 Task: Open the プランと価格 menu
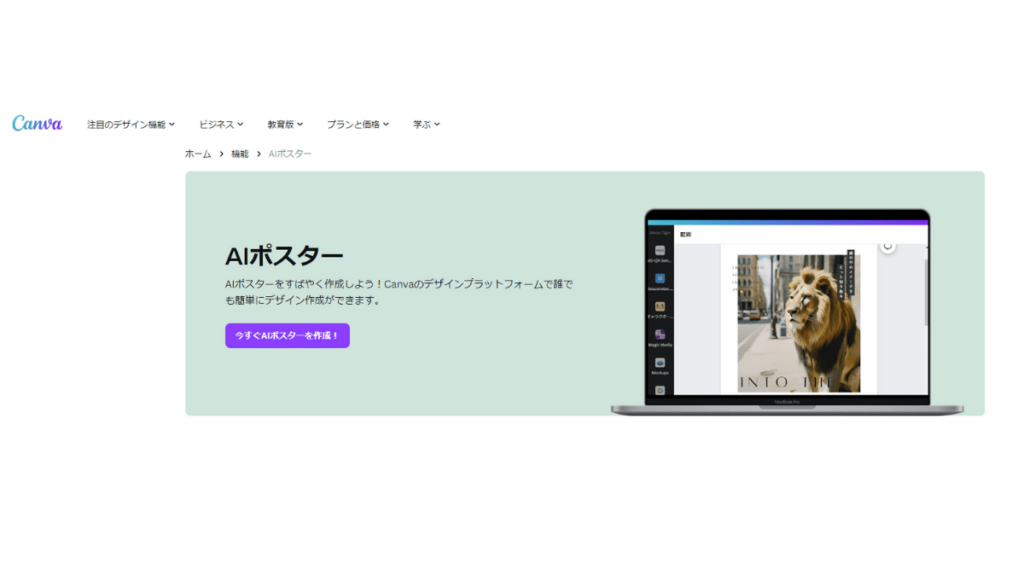point(357,125)
